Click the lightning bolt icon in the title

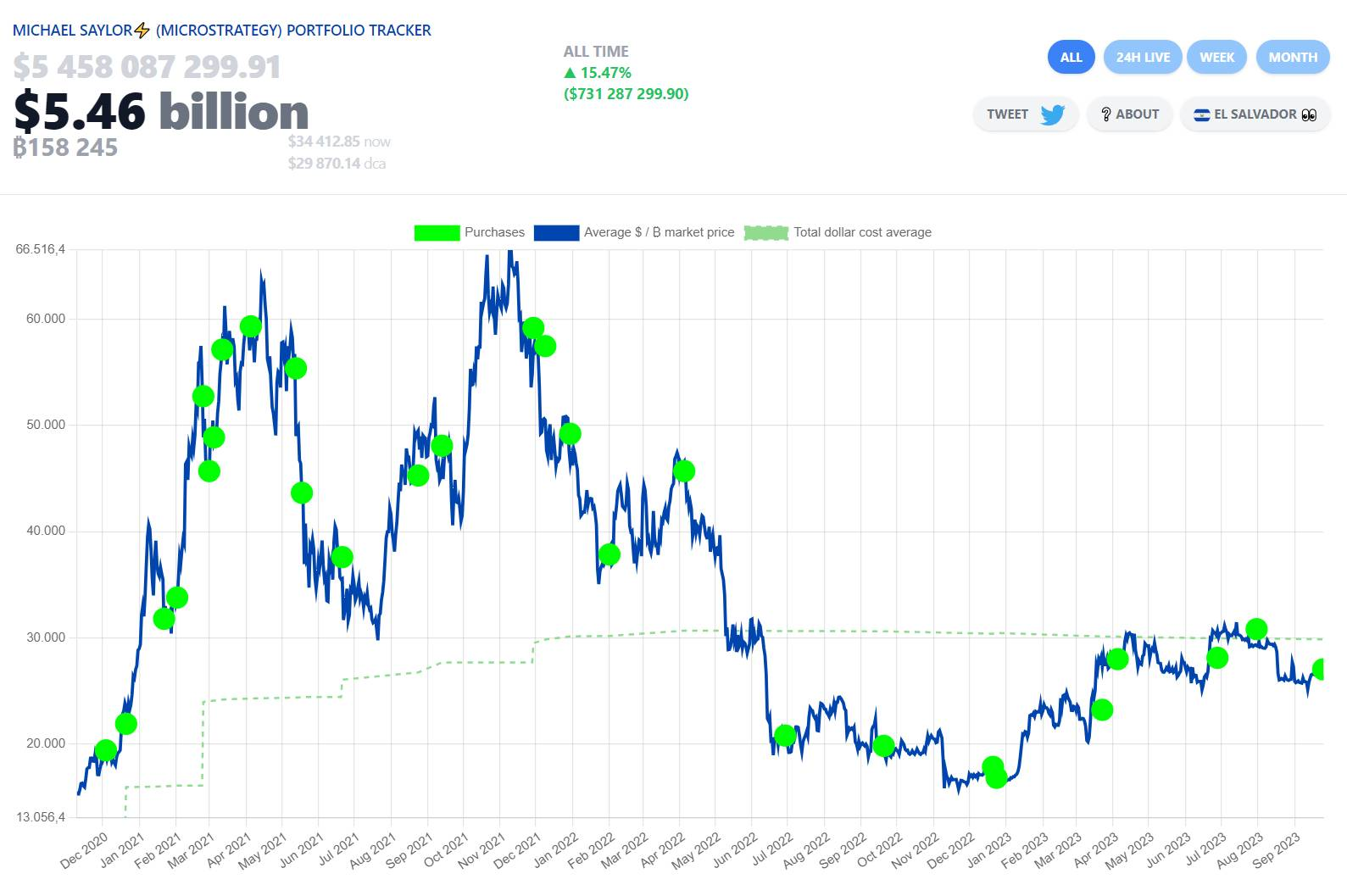point(142,31)
